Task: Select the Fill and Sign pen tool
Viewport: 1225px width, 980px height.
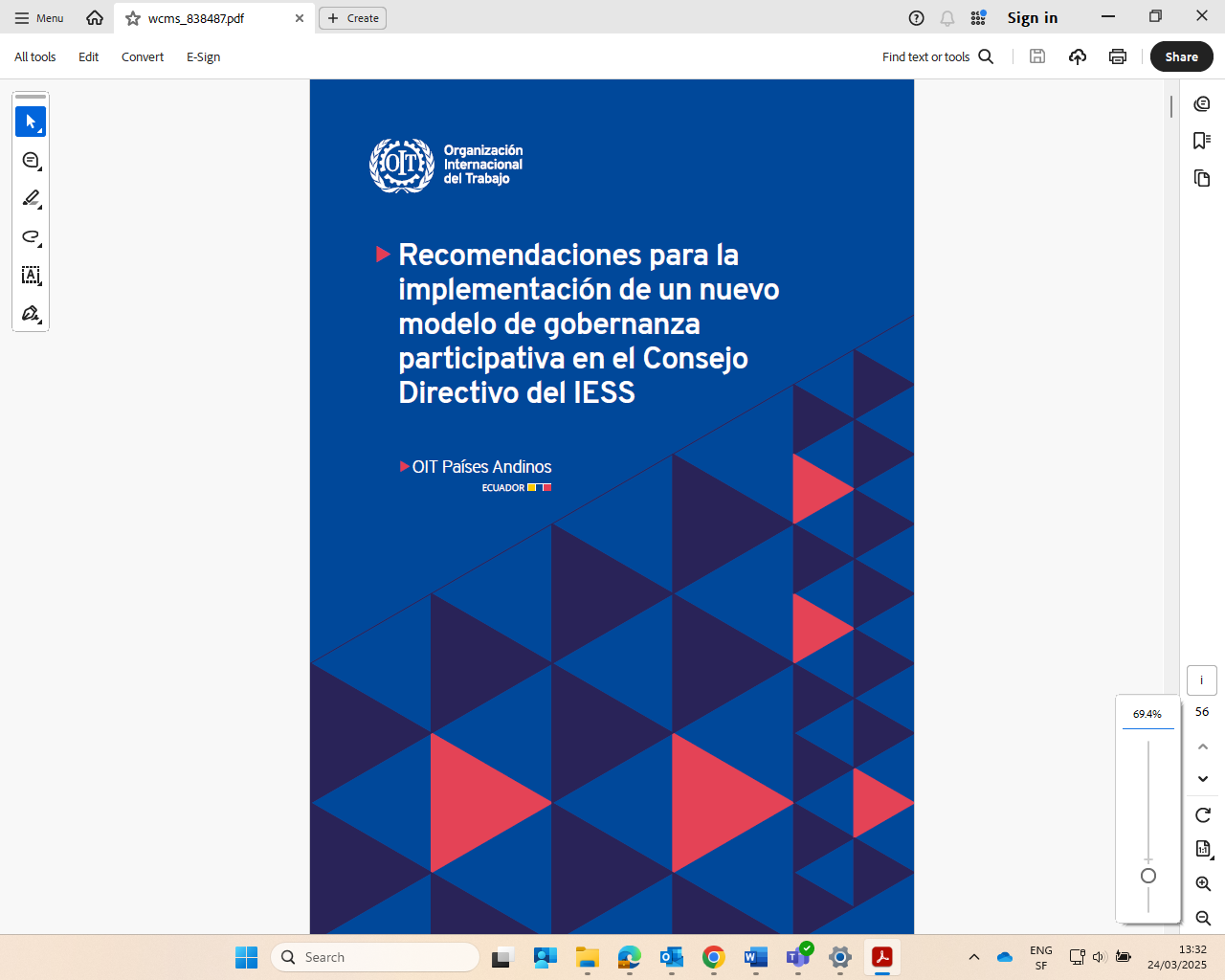Action: point(31,313)
